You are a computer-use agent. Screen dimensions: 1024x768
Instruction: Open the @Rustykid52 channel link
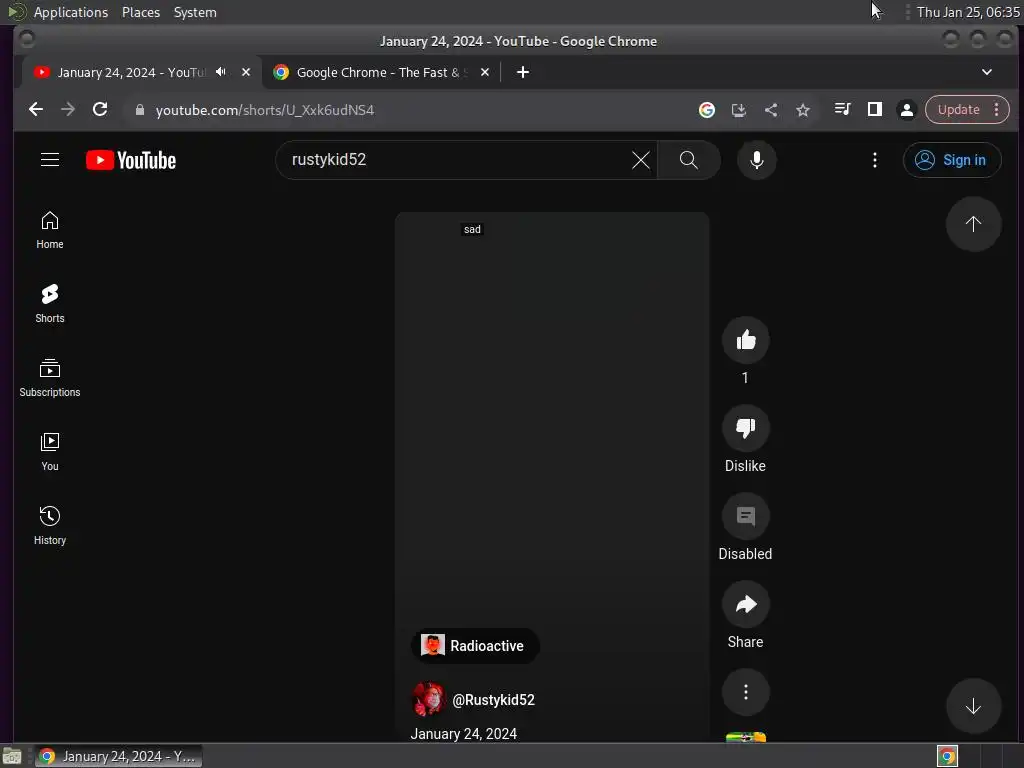coord(493,700)
